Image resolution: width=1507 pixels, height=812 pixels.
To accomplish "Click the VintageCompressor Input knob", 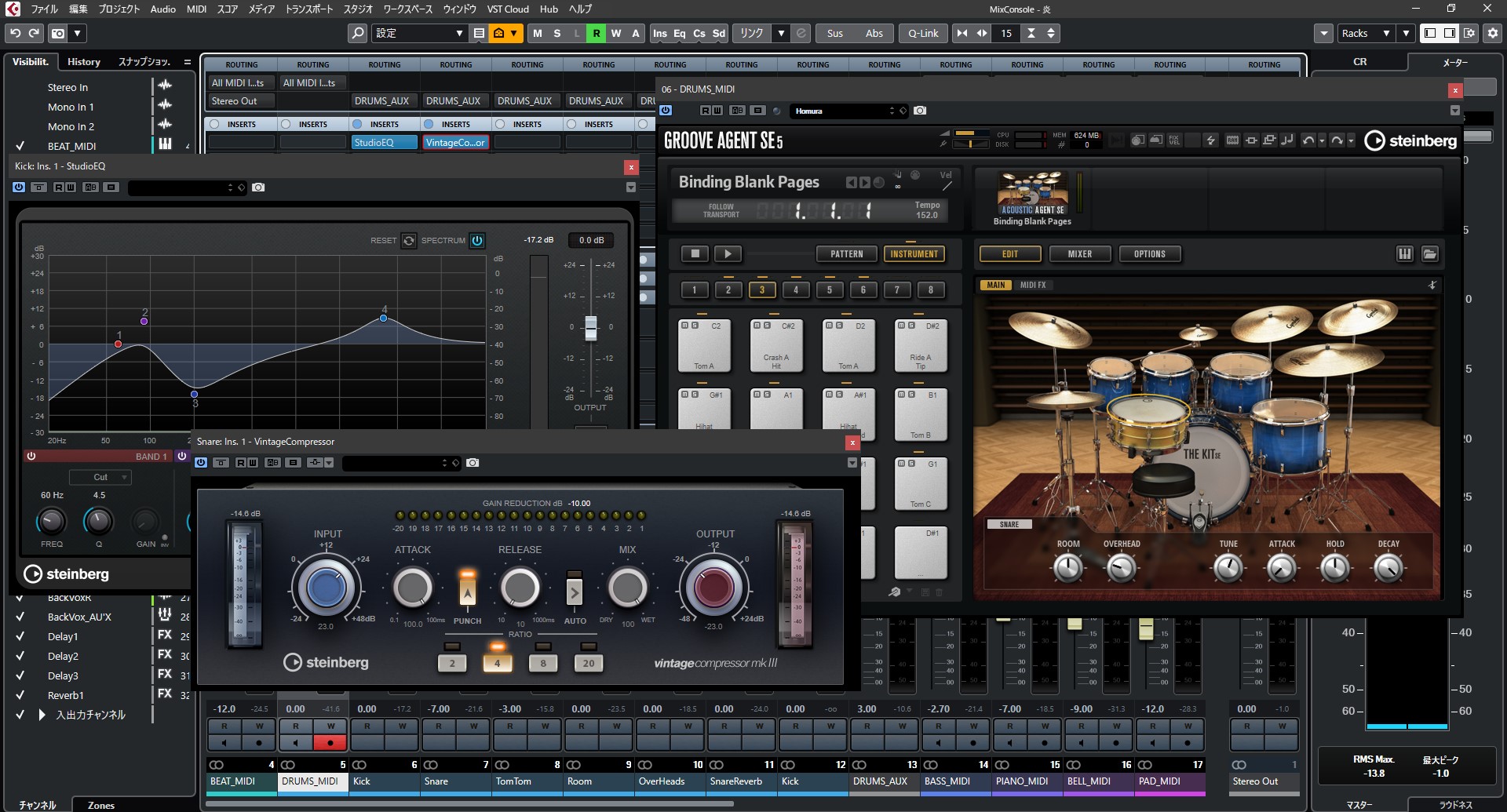I will pos(326,588).
